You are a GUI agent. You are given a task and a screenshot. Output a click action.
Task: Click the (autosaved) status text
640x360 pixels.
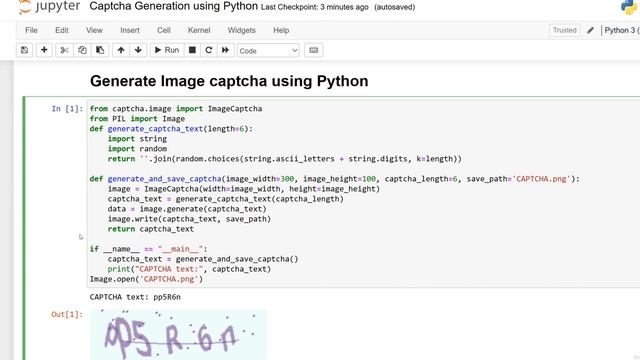[x=394, y=7]
